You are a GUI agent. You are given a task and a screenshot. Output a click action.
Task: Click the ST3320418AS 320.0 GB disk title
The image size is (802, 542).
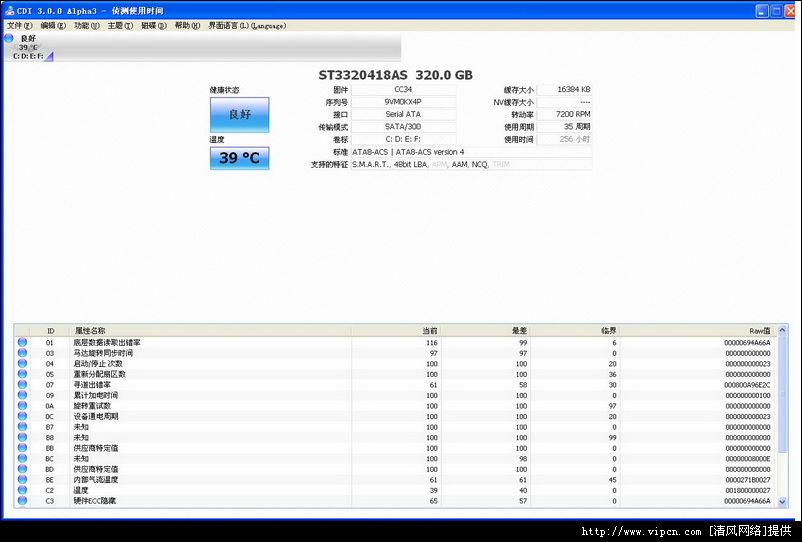[x=395, y=75]
